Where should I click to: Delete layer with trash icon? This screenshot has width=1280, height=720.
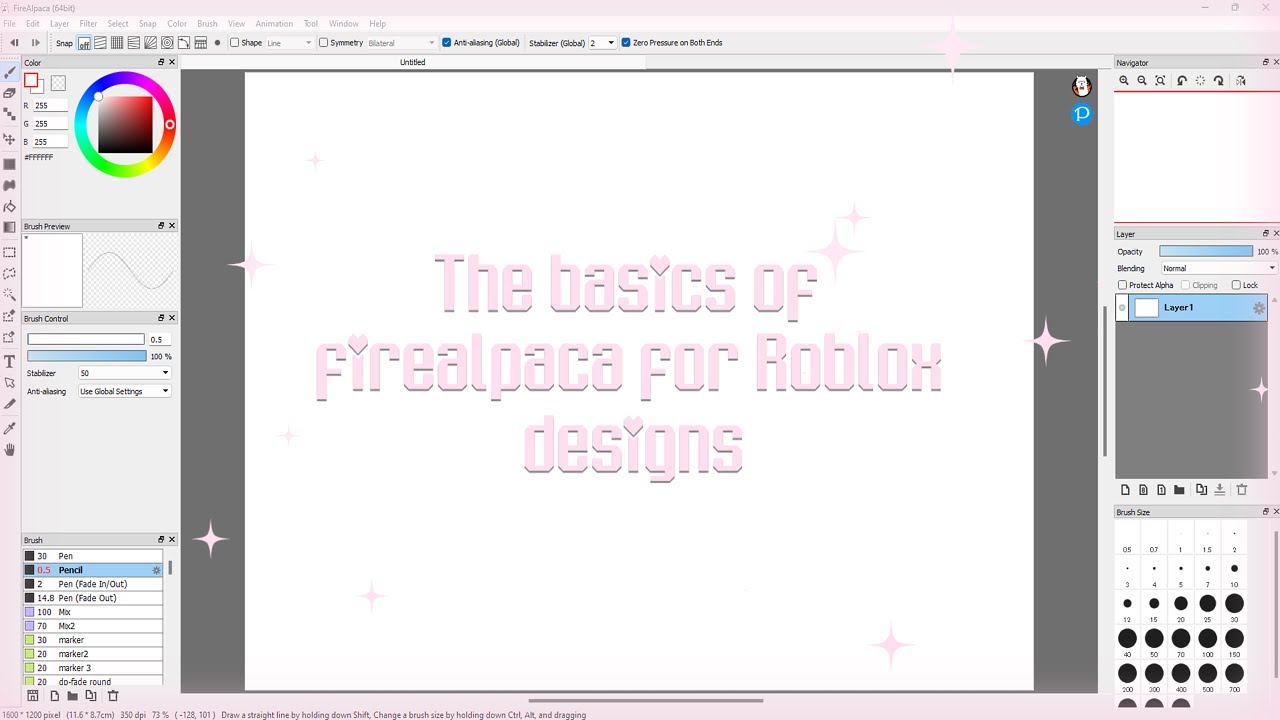[x=1242, y=490]
